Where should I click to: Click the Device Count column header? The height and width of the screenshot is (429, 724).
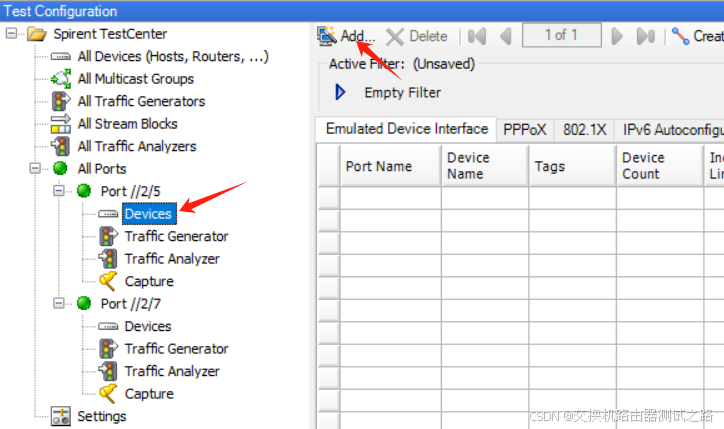click(x=660, y=166)
